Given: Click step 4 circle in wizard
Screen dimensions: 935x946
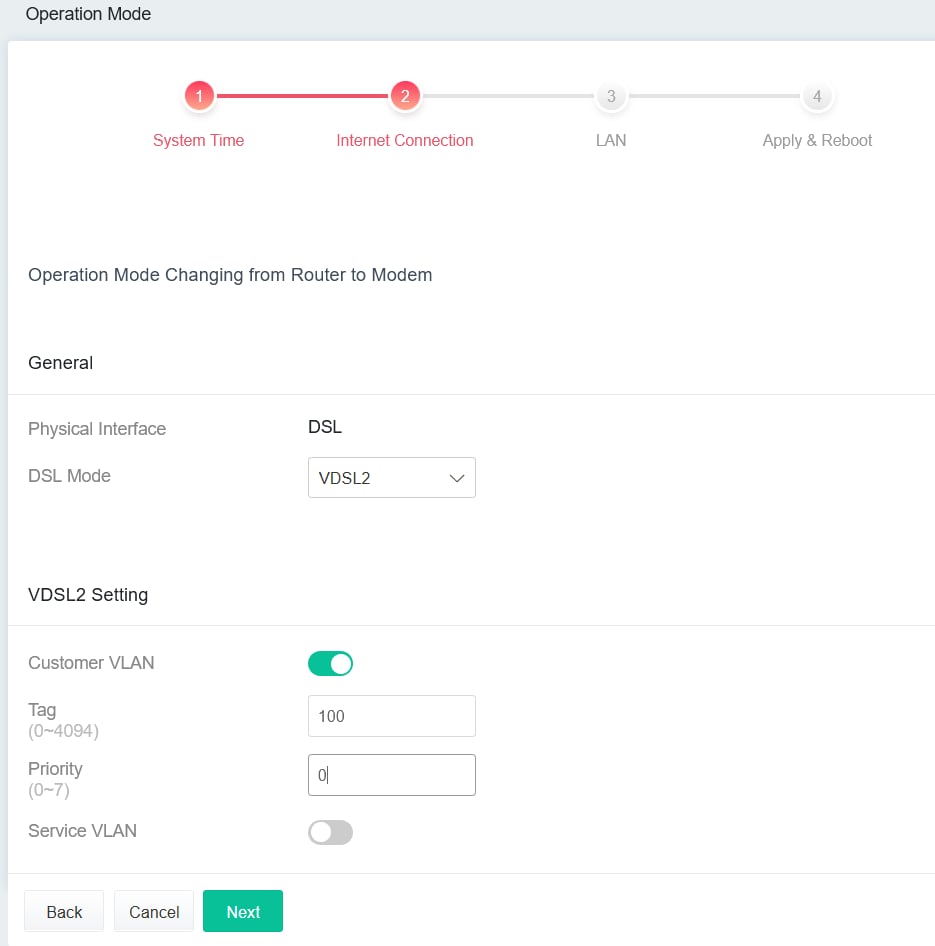Looking at the screenshot, I should click(817, 96).
